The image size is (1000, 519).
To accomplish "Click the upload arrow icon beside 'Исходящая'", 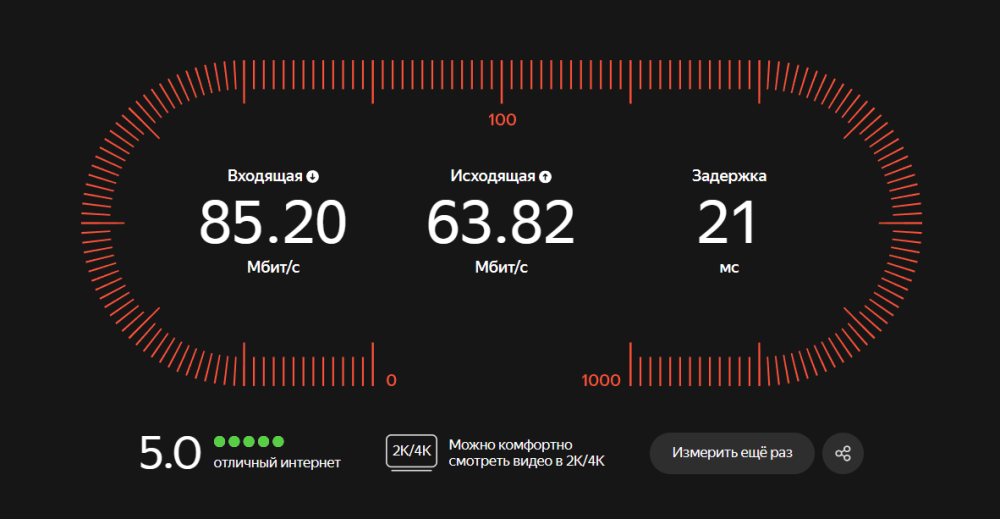I will (545, 177).
